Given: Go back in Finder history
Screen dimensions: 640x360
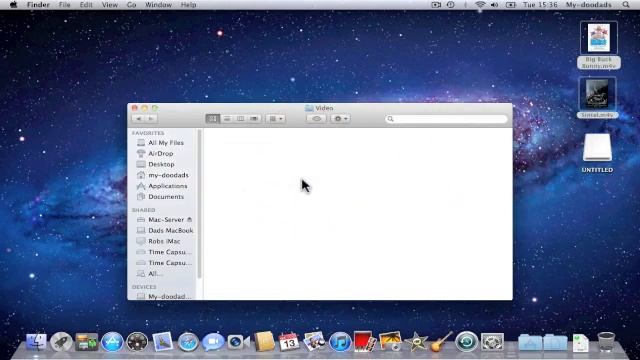Looking at the screenshot, I should pyautogui.click(x=139, y=118).
